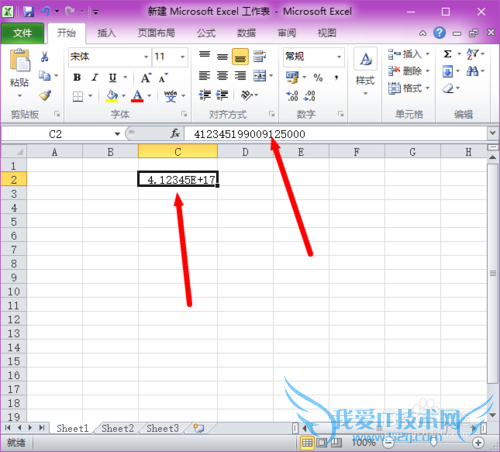Click AutoSum sigma icon
500x452 pixels.
point(448,54)
